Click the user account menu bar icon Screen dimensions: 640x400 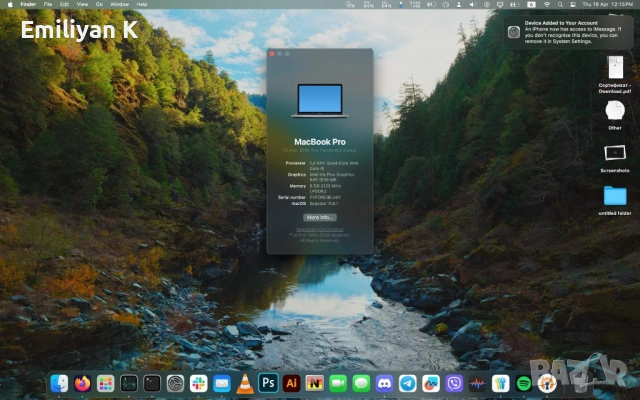pos(459,4)
